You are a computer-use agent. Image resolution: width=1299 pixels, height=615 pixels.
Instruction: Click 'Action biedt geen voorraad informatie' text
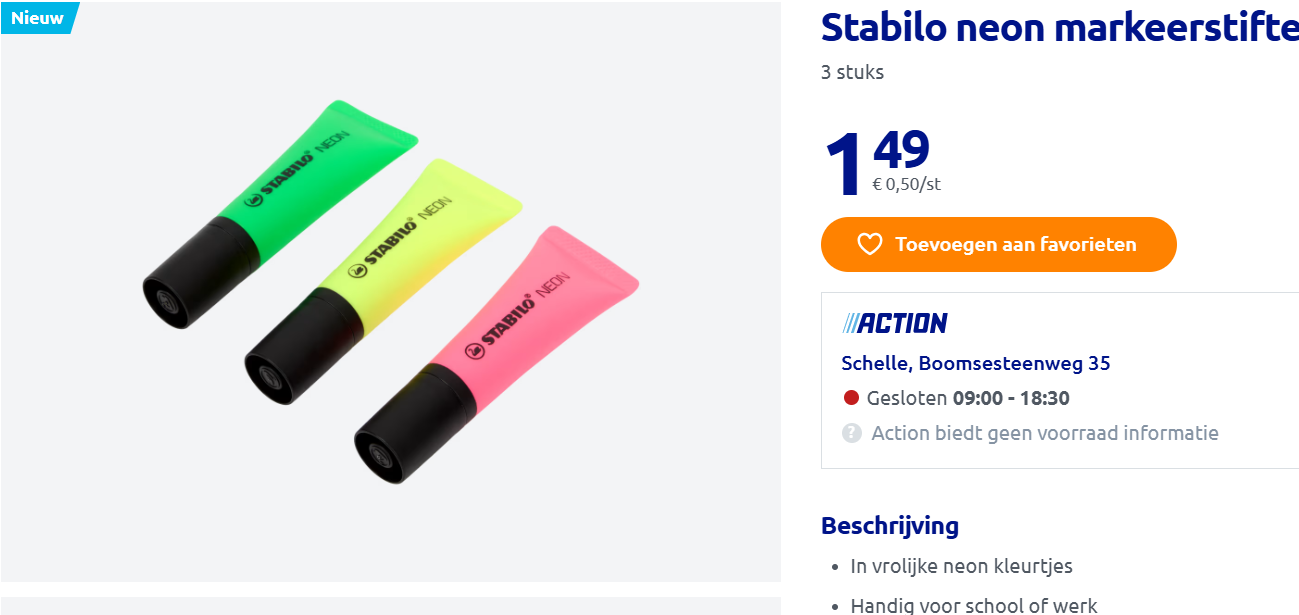click(1046, 432)
